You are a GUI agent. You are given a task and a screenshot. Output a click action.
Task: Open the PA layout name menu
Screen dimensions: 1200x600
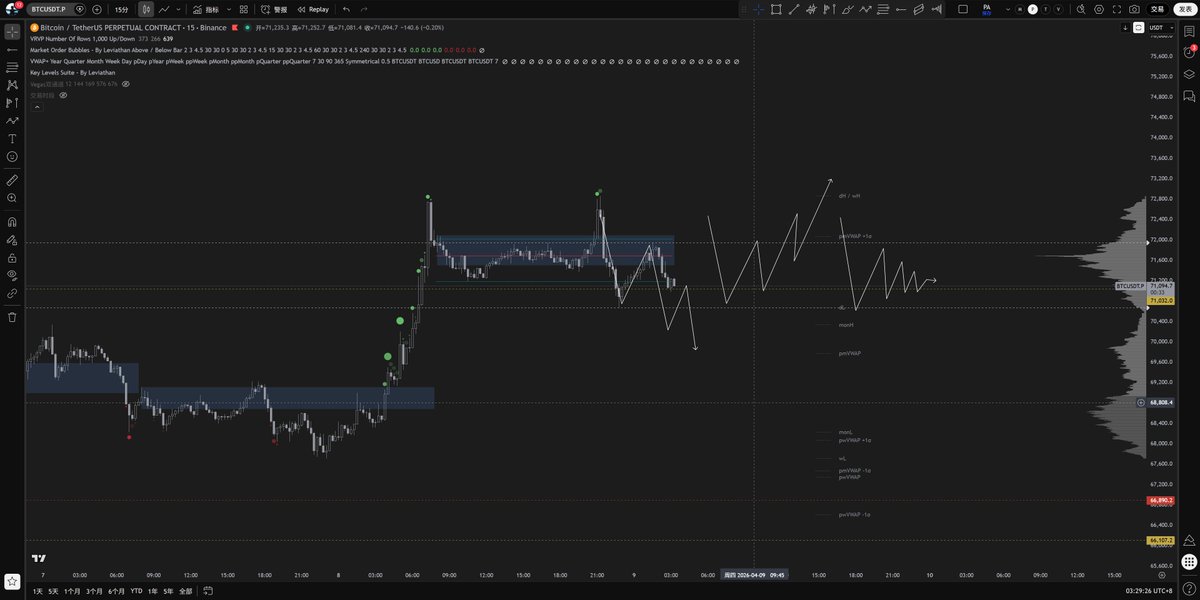[986, 9]
